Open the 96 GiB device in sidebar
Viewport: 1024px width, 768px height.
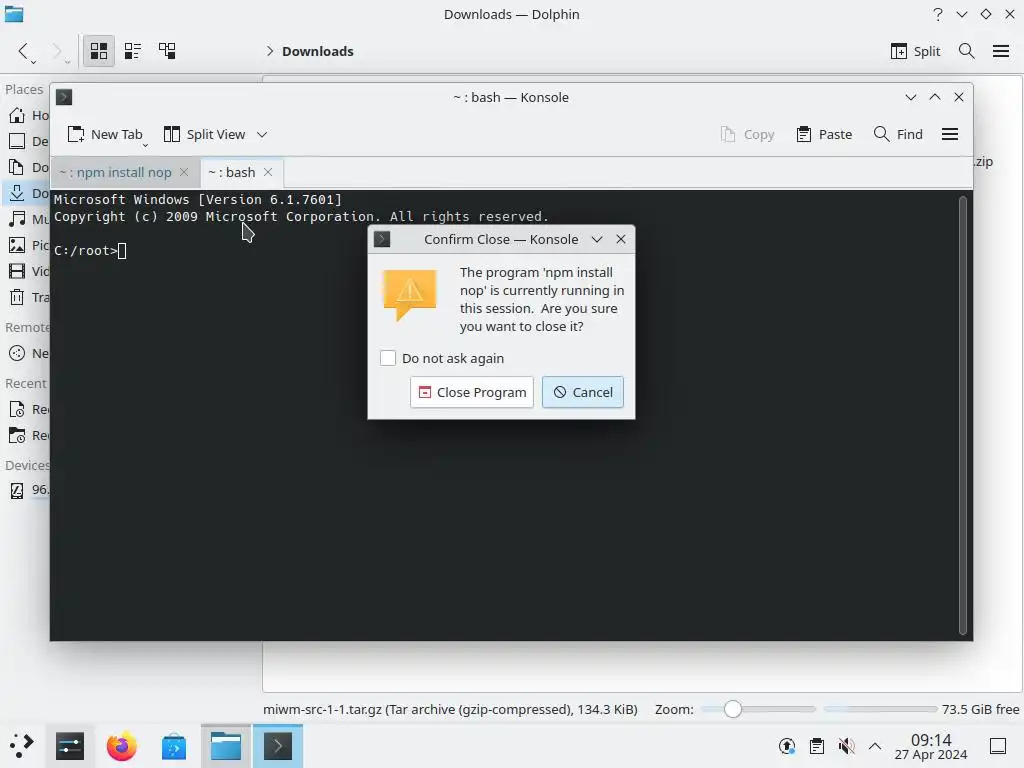pyautogui.click(x=26, y=490)
